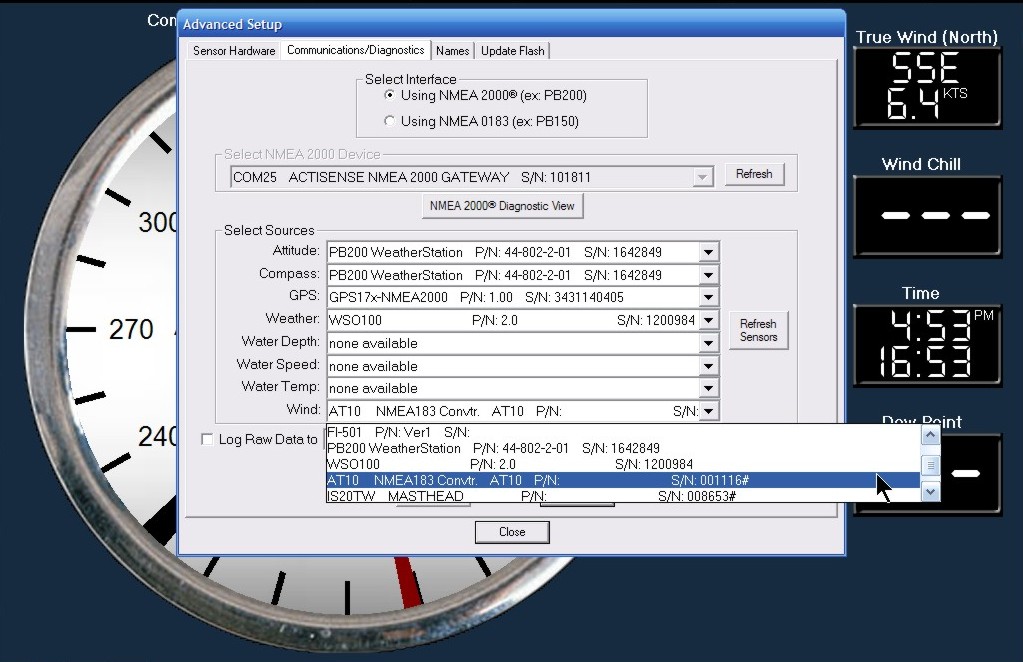Screen dimensions: 1023x662
Task: Click the Wind Chill display
Action: tap(927, 216)
